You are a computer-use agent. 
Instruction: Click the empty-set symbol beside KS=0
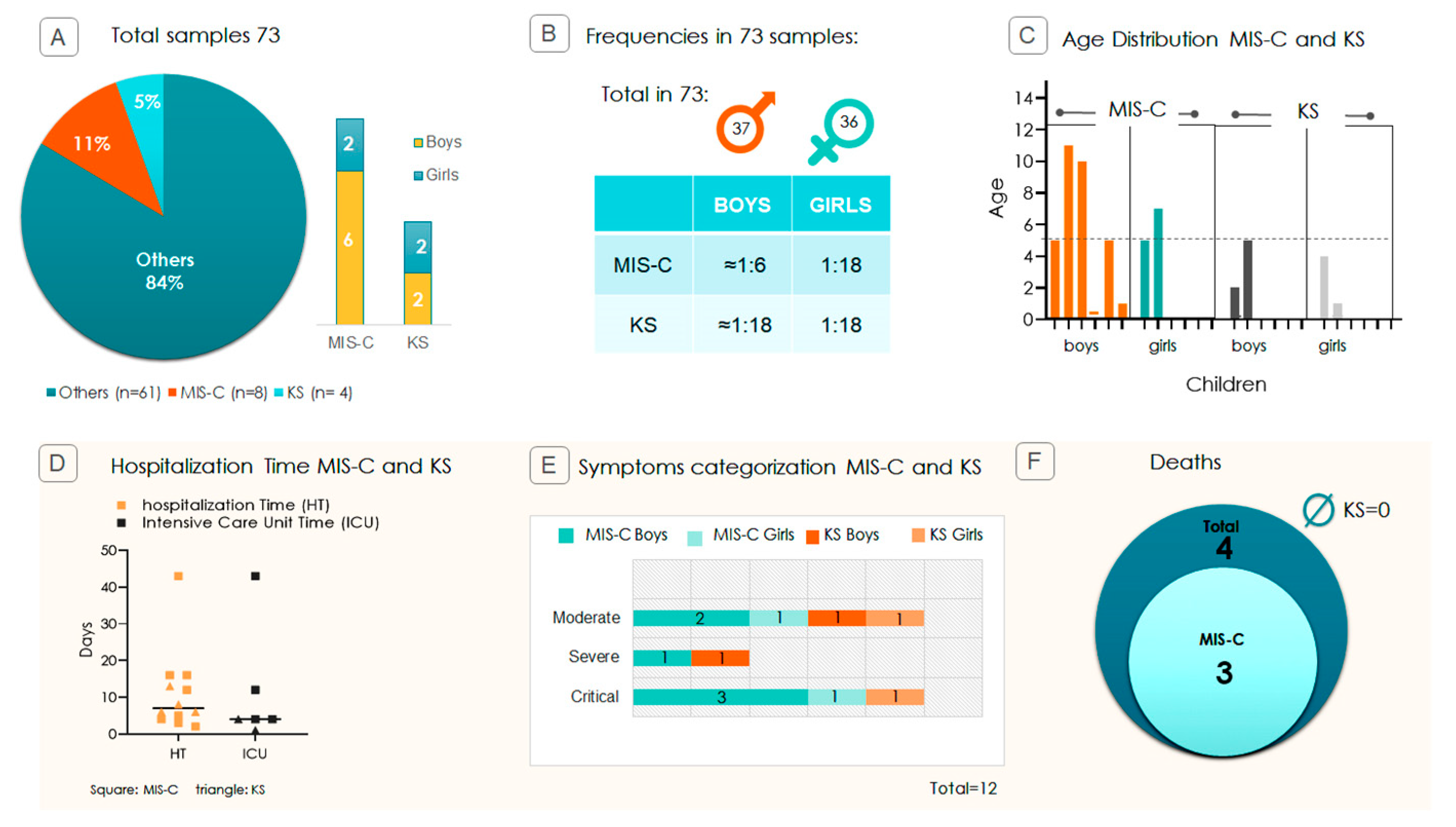(1318, 510)
